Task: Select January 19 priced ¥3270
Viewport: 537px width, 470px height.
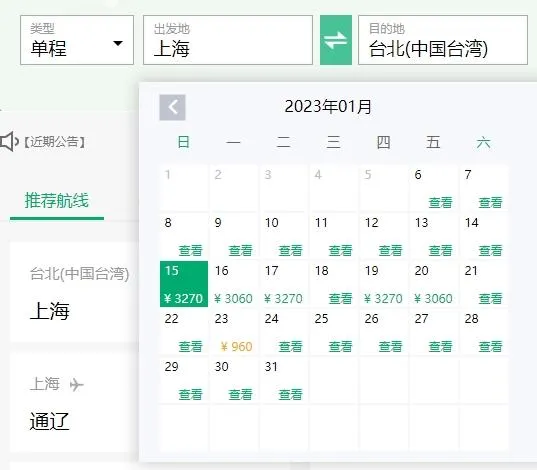Action: click(384, 284)
